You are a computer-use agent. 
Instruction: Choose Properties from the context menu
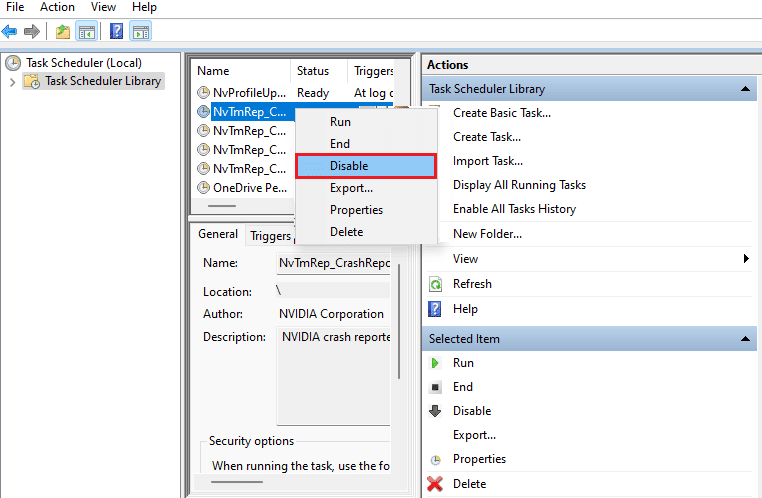pos(366,210)
